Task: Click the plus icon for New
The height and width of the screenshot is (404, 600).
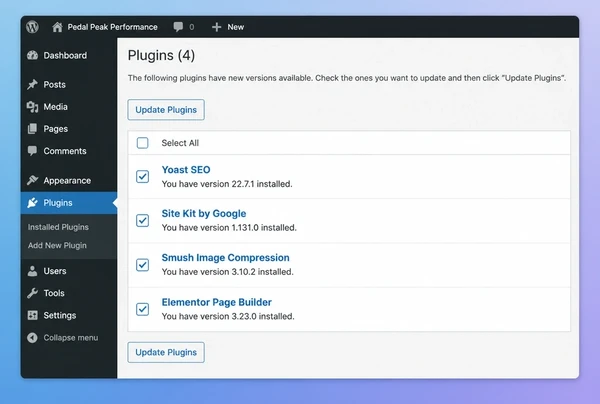Action: pos(217,27)
